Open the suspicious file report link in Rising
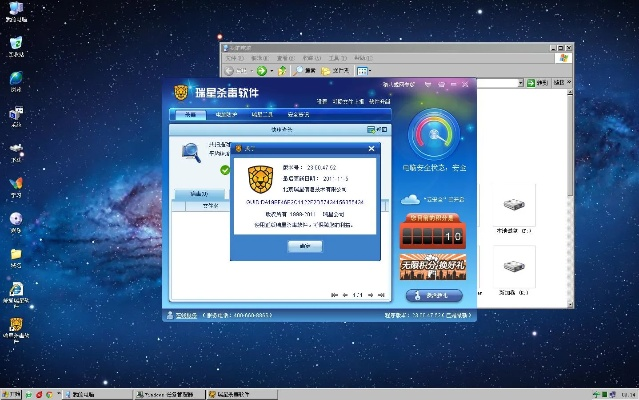This screenshot has height=400, width=639. (x=348, y=101)
